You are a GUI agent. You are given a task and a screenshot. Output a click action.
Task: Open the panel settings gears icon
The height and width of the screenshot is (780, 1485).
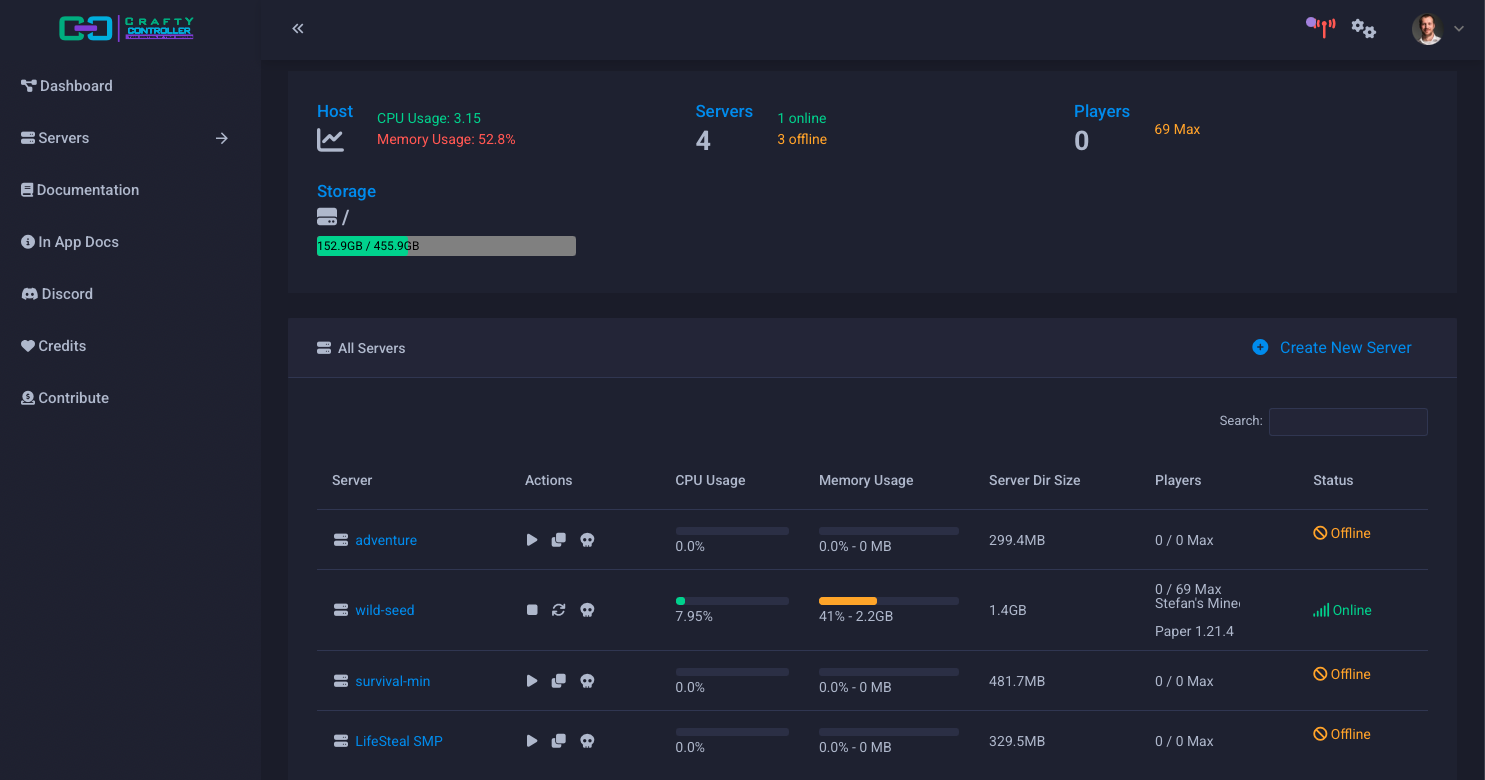(x=1363, y=29)
